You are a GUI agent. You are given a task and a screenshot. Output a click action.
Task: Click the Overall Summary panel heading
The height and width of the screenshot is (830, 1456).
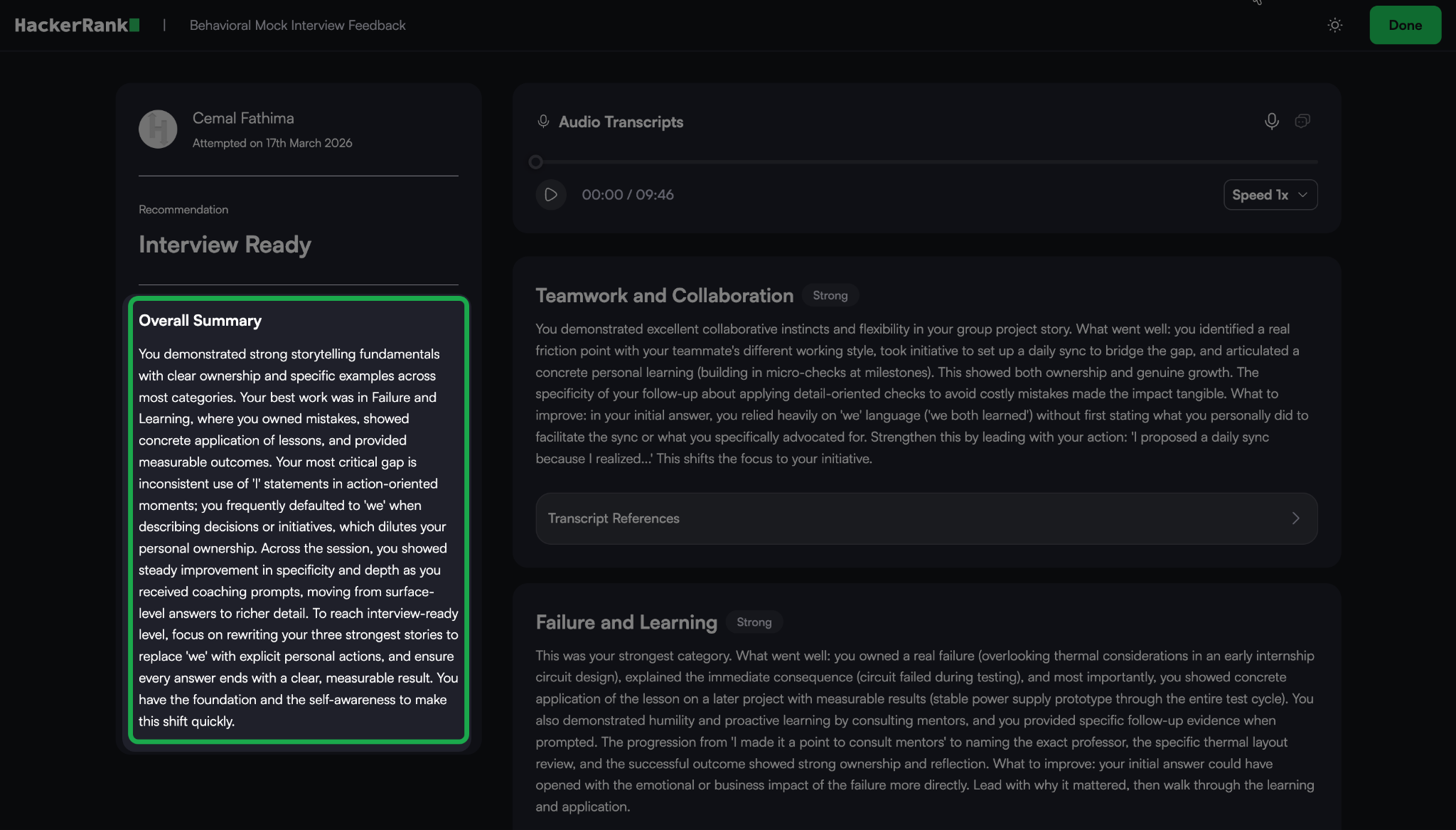(200, 320)
